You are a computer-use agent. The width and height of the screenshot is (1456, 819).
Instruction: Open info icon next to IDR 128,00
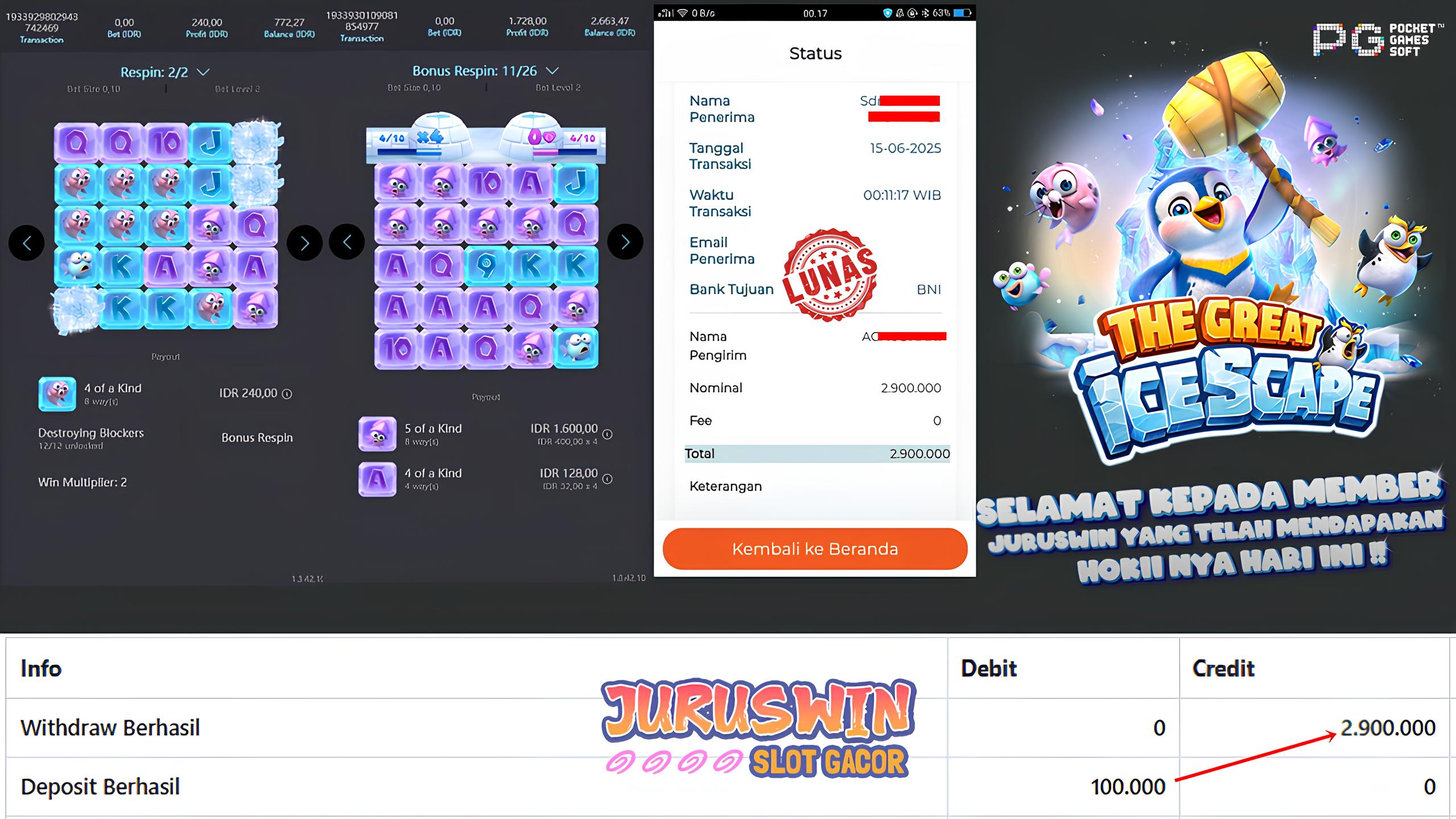[607, 479]
